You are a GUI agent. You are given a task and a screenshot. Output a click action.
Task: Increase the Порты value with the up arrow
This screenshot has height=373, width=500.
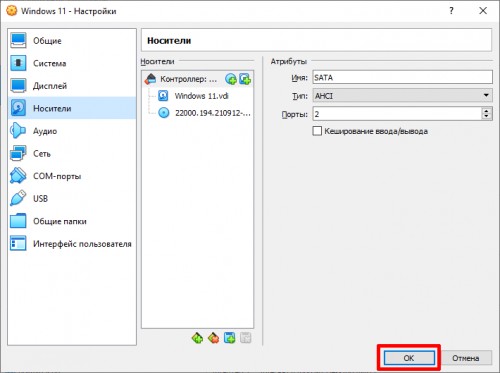[486, 111]
